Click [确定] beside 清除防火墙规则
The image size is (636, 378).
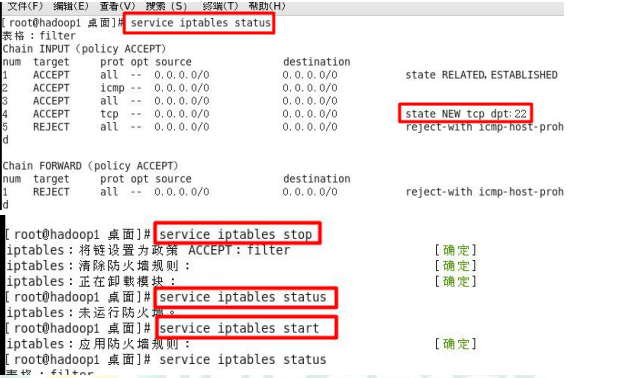(x=456, y=266)
